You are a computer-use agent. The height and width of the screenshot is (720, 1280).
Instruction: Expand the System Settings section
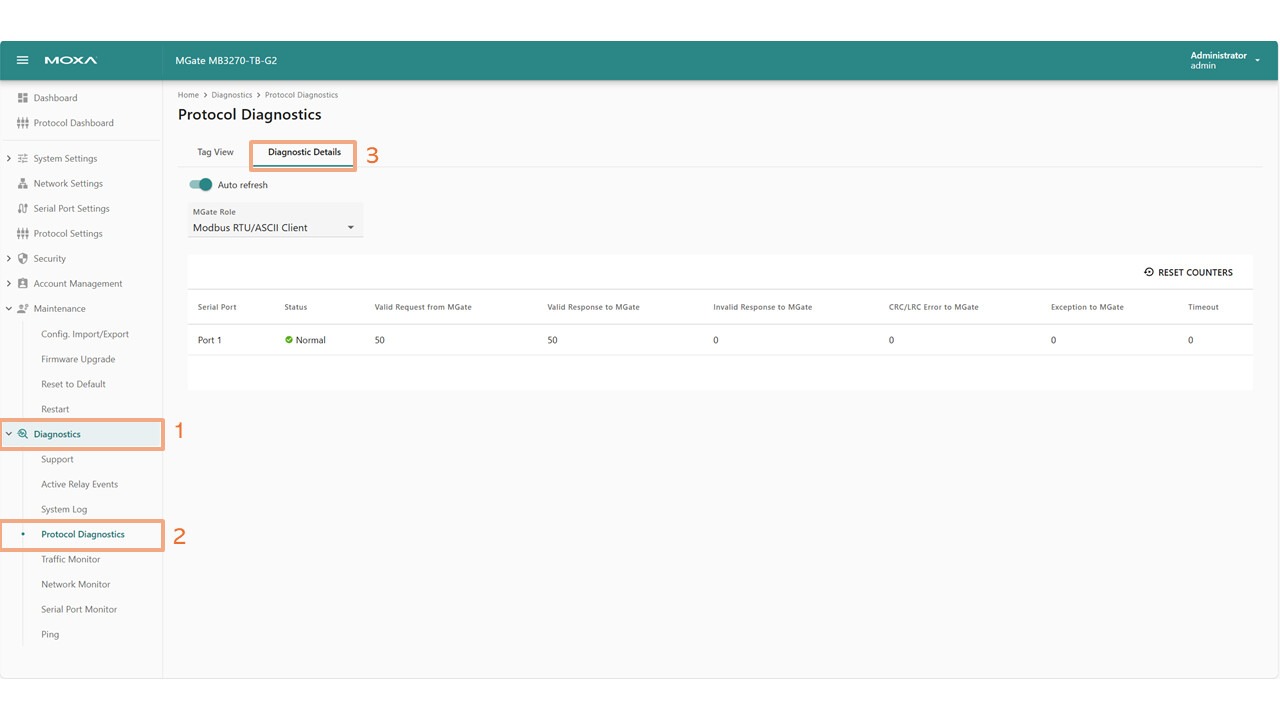9,159
